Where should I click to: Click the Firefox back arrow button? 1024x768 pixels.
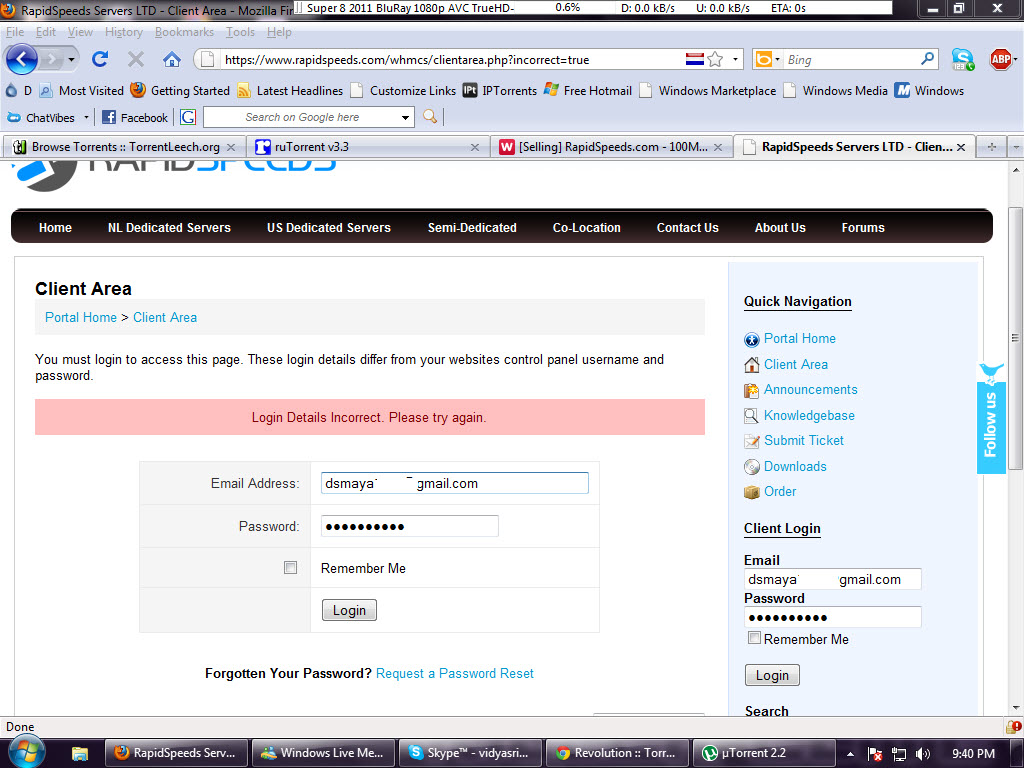click(x=22, y=59)
